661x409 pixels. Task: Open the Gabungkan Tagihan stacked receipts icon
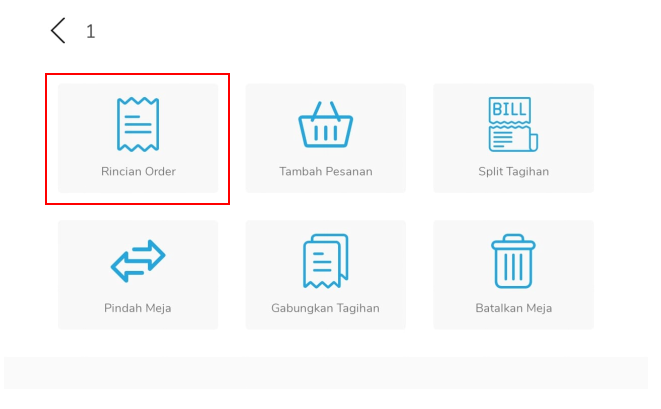tap(325, 261)
